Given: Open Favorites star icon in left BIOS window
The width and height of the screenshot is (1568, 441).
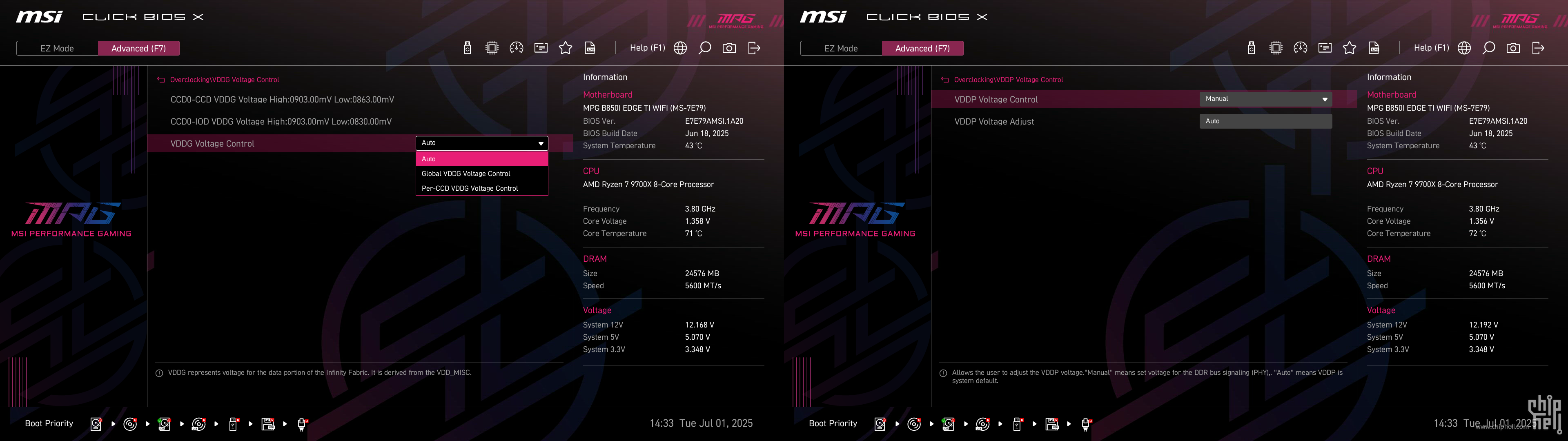Looking at the screenshot, I should pyautogui.click(x=566, y=48).
